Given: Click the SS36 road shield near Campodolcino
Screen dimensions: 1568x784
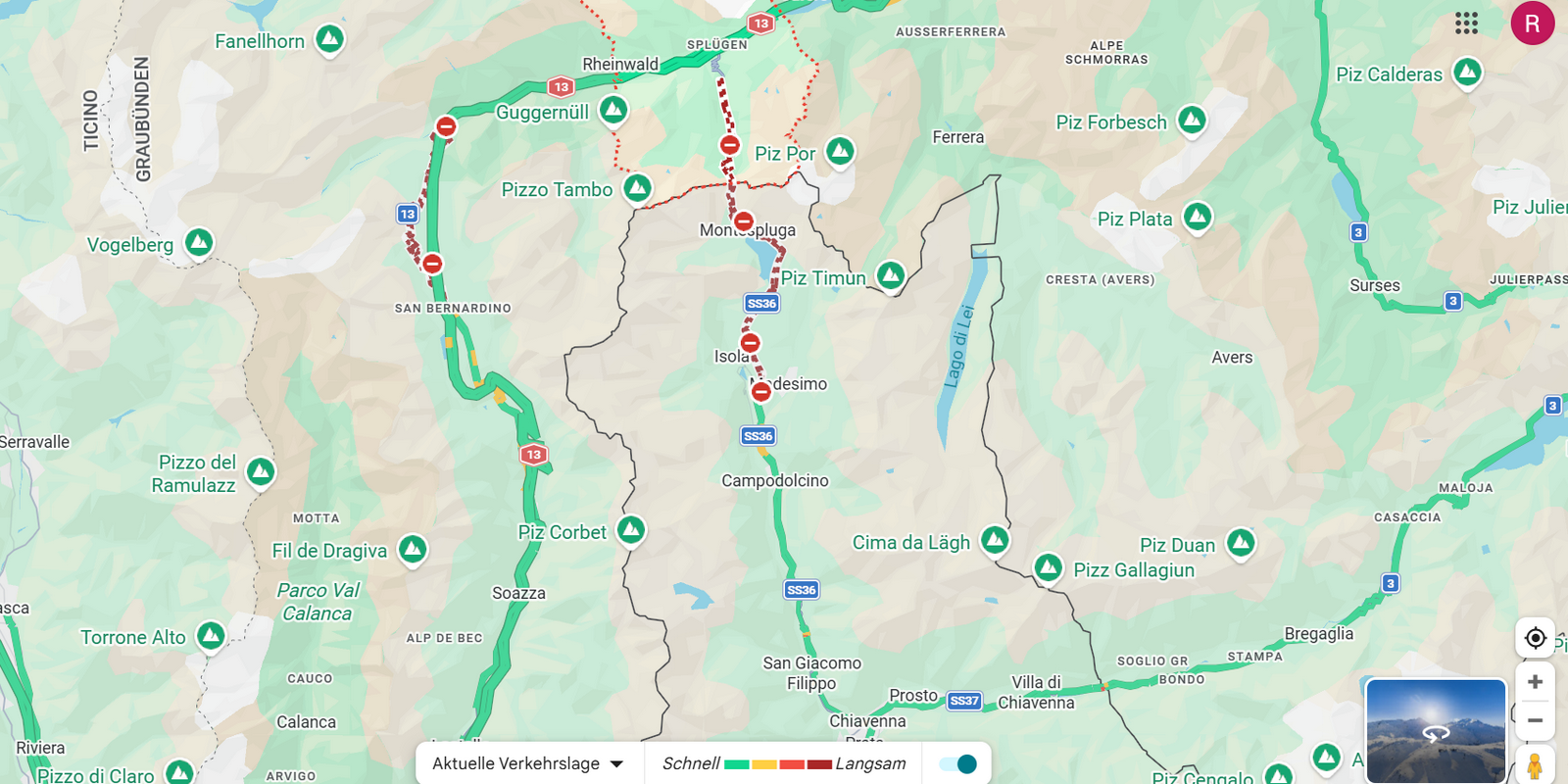Looking at the screenshot, I should (x=758, y=436).
